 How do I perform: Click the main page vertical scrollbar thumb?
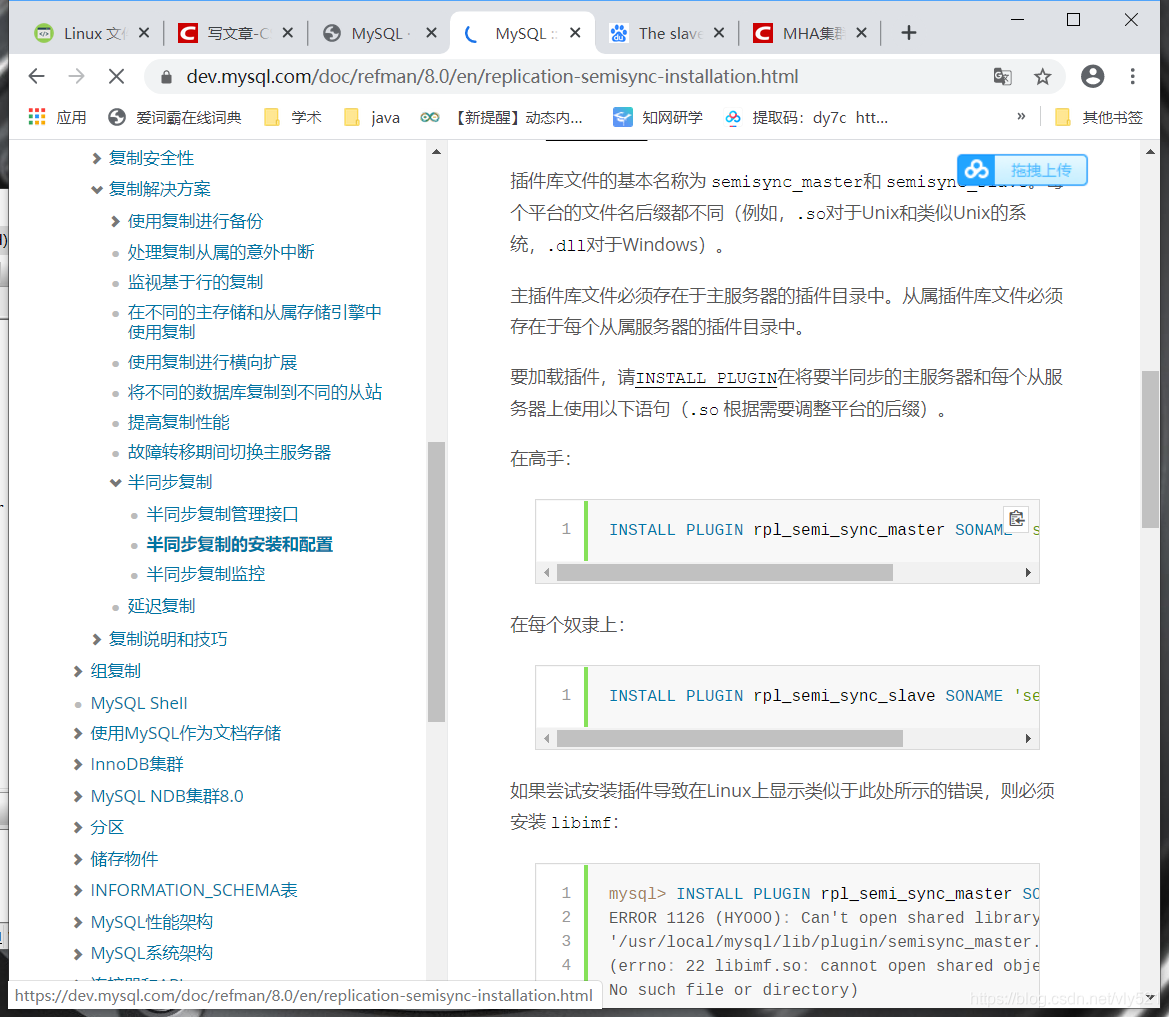[x=1150, y=449]
